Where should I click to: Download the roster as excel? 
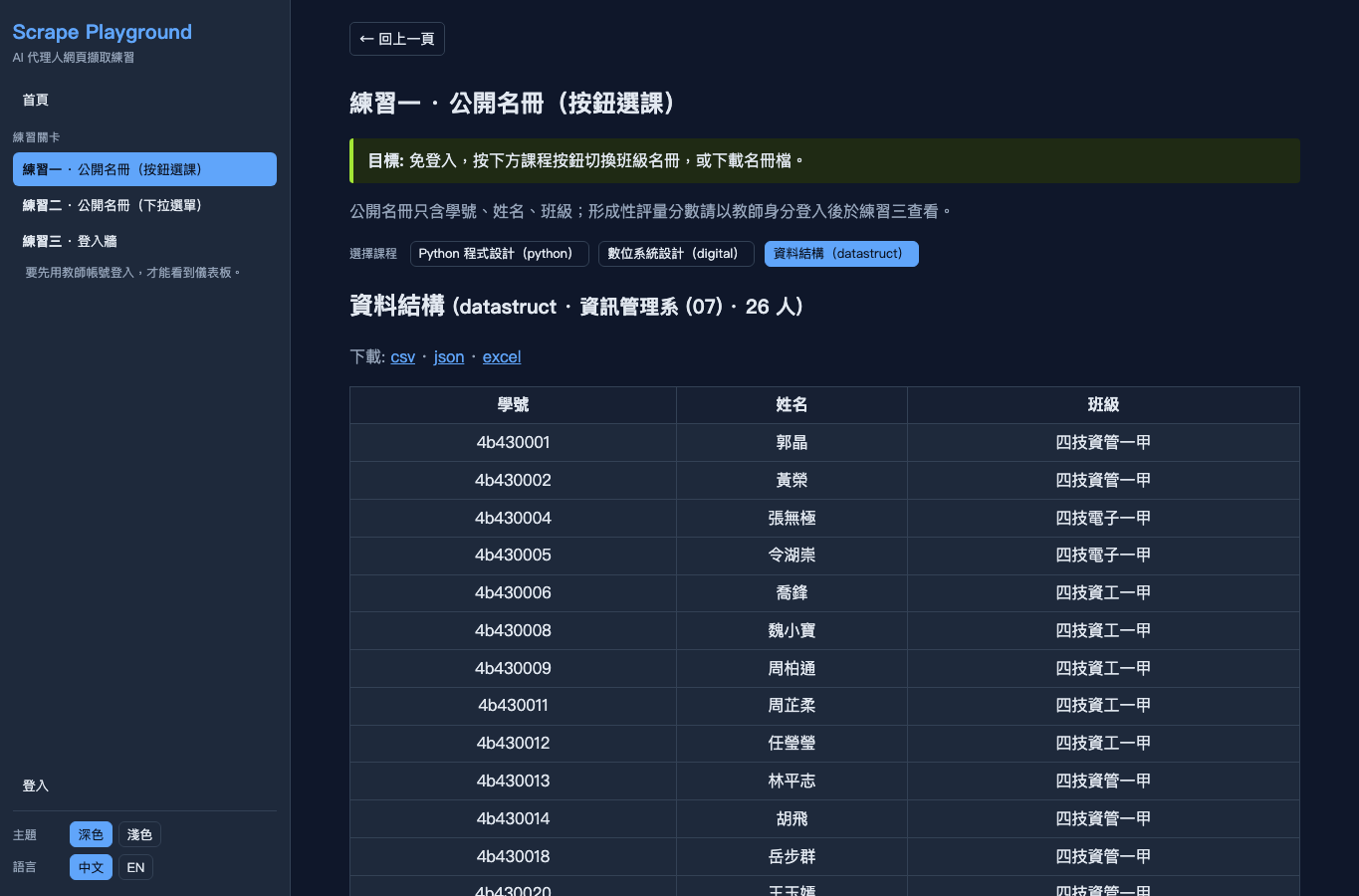pos(502,356)
